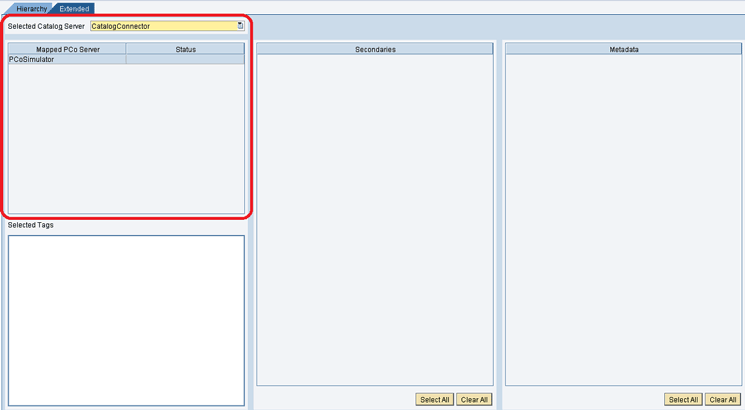Click inside the empty Secondaries list
Image resolution: width=745 pixels, height=410 pixels.
click(x=375, y=220)
